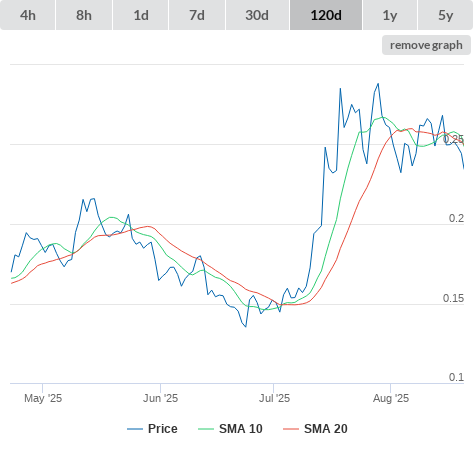Click the 0.15 y-axis value
Screen dimensions: 474x455
pos(453,298)
